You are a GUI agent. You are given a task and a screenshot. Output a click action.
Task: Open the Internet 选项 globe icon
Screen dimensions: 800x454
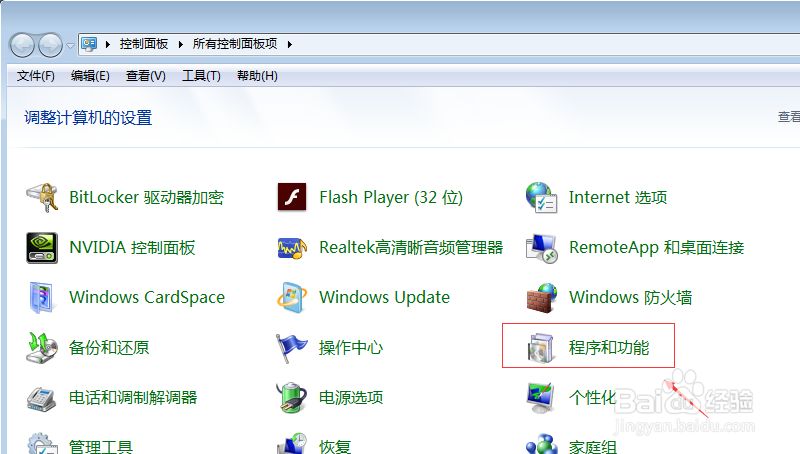(x=541, y=197)
